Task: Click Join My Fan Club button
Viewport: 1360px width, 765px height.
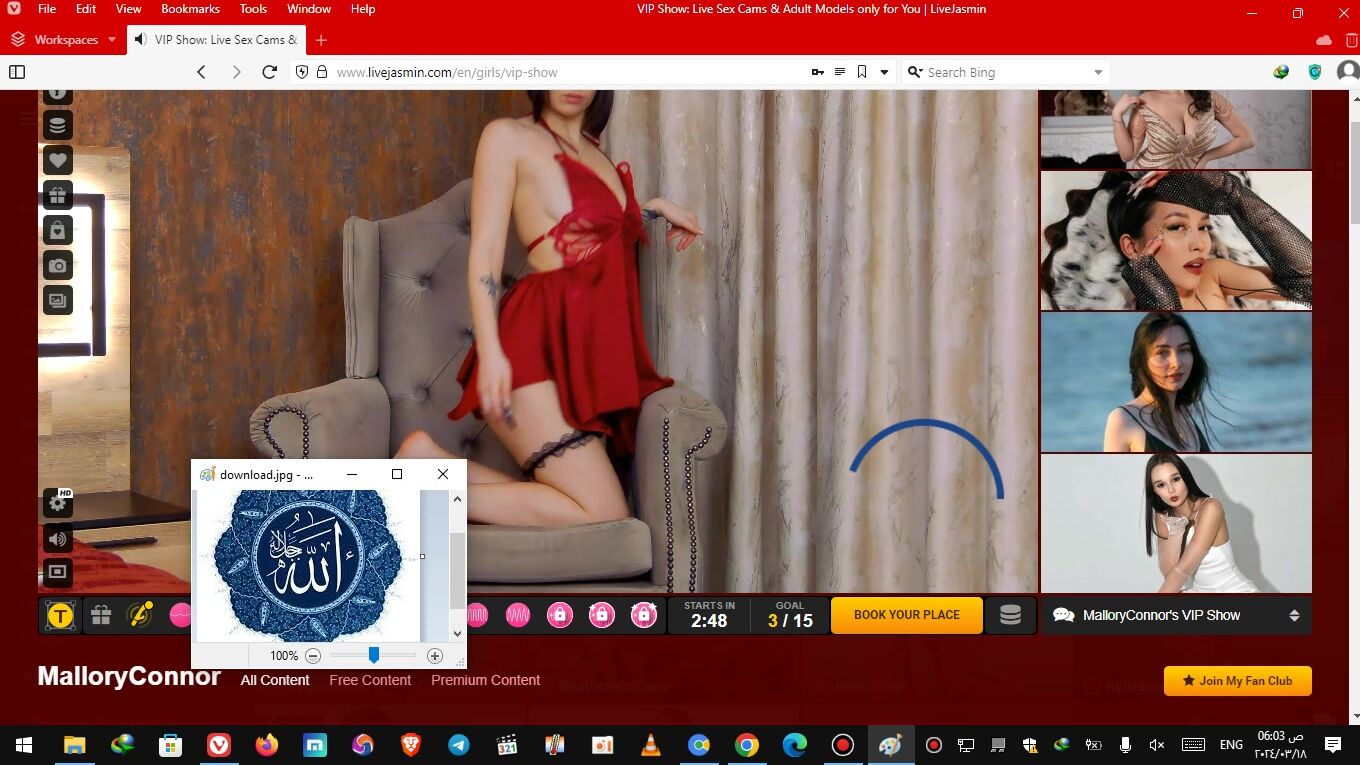Action: 1237,681
